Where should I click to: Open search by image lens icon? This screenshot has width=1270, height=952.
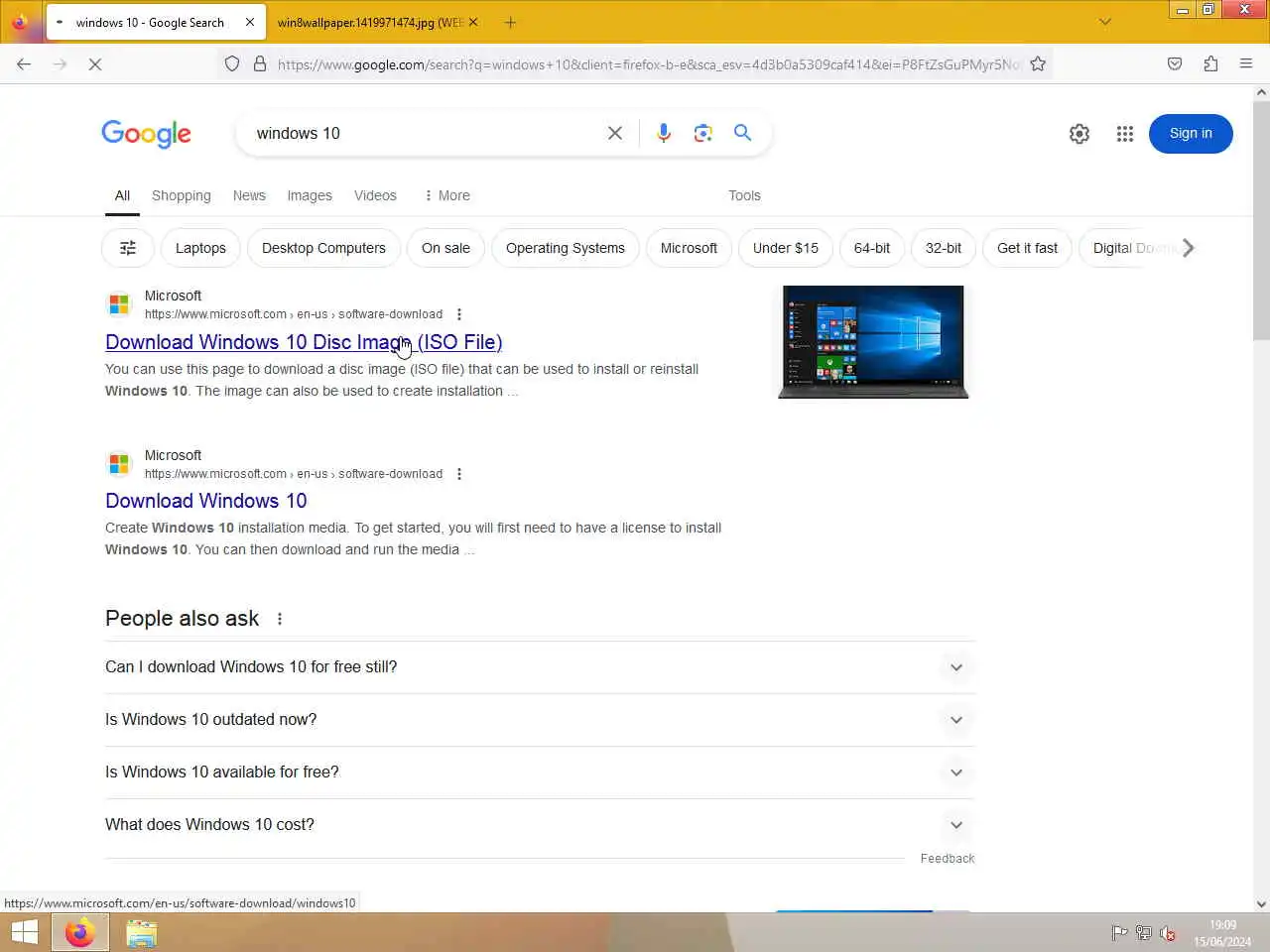[x=703, y=133]
